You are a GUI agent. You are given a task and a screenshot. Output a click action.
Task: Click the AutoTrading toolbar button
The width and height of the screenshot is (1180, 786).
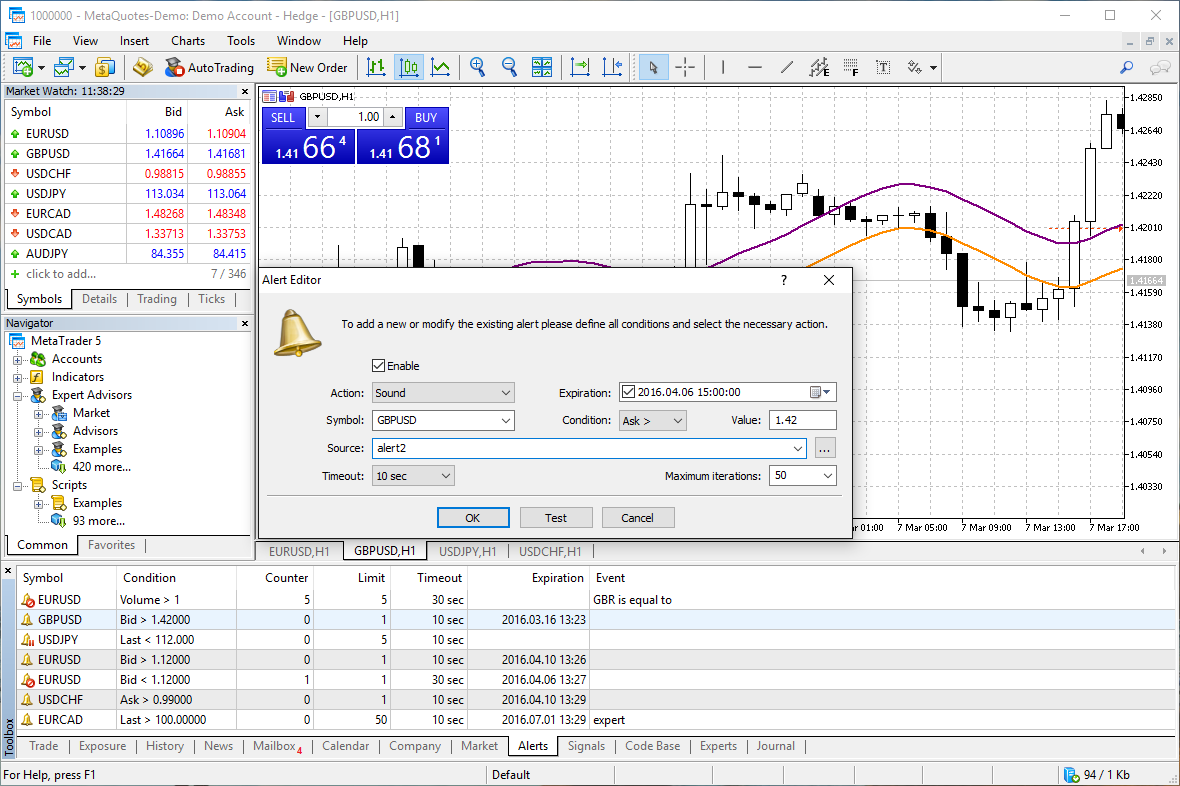pyautogui.click(x=209, y=68)
